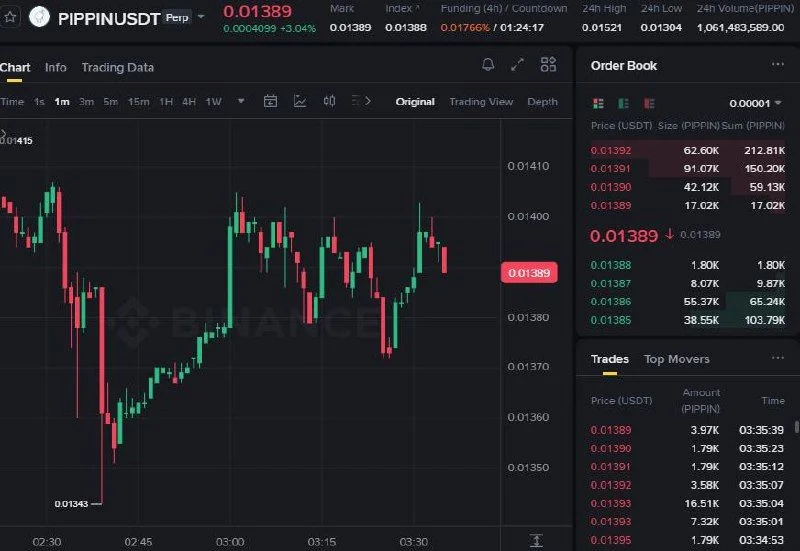Open the chart calendar date picker icon
Image resolution: width=800 pixels, height=551 pixels.
[x=270, y=101]
